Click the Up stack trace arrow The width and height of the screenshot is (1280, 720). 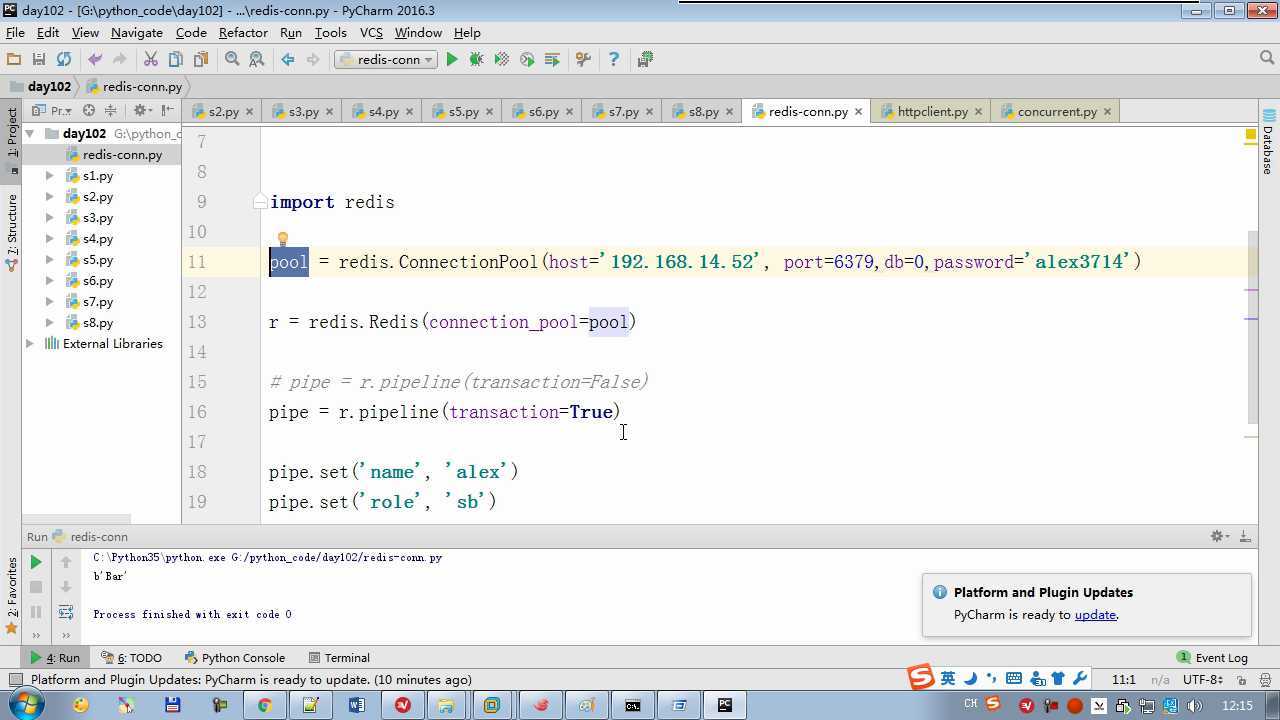point(66,563)
